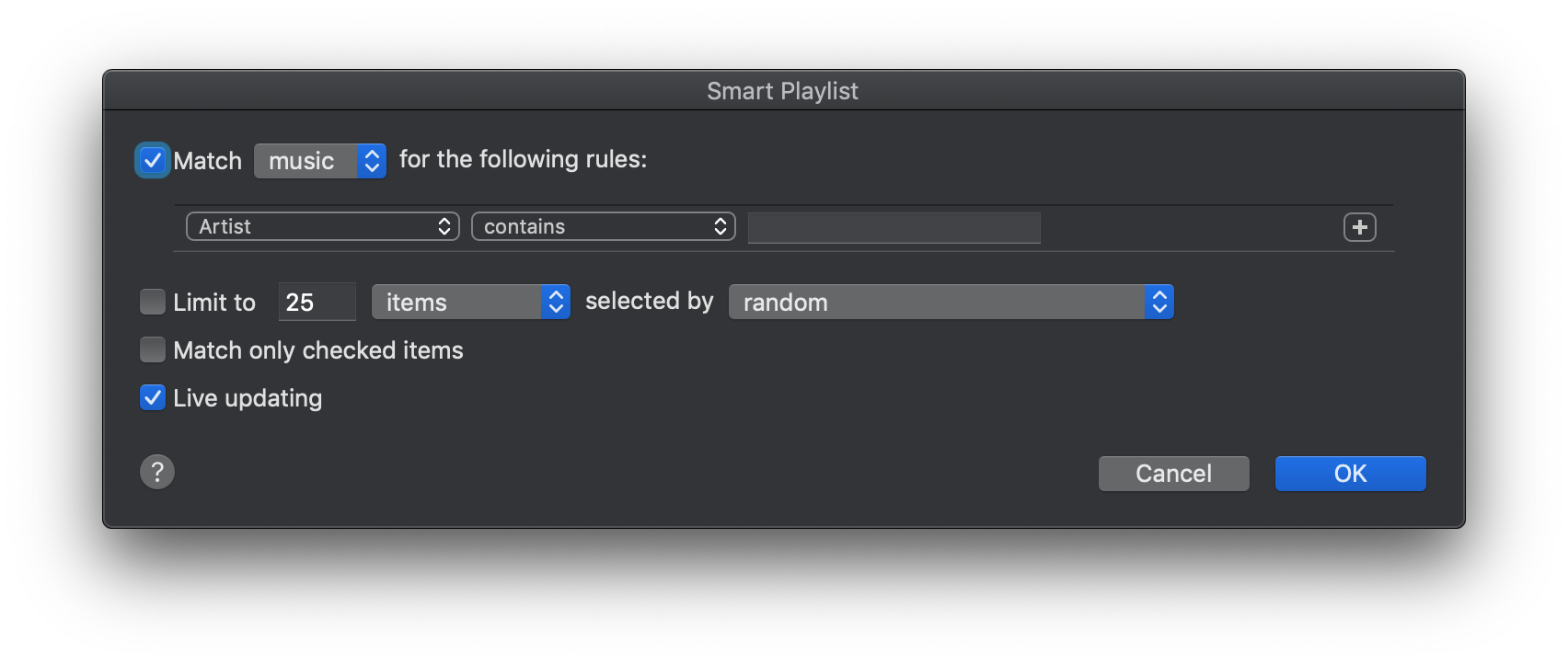Confirm the playlist with OK
Screen dimensions: 1568x664
tap(1350, 474)
